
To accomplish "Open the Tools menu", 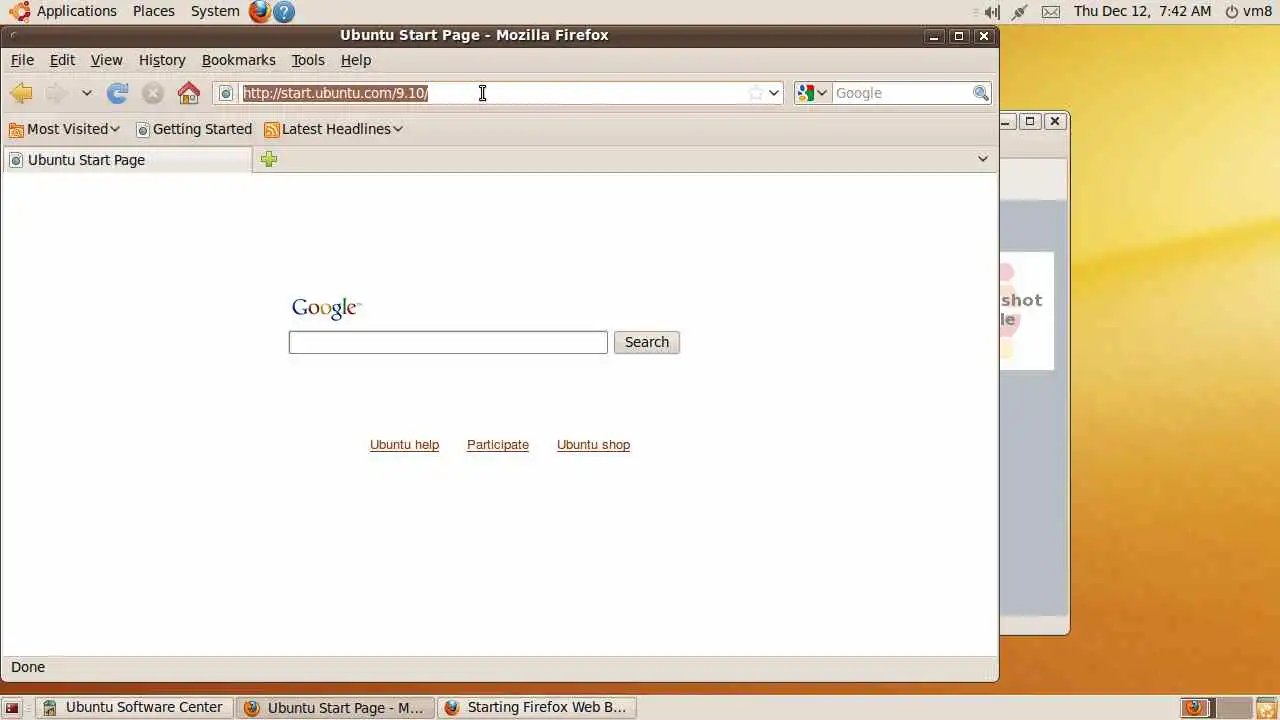I will coord(308,60).
